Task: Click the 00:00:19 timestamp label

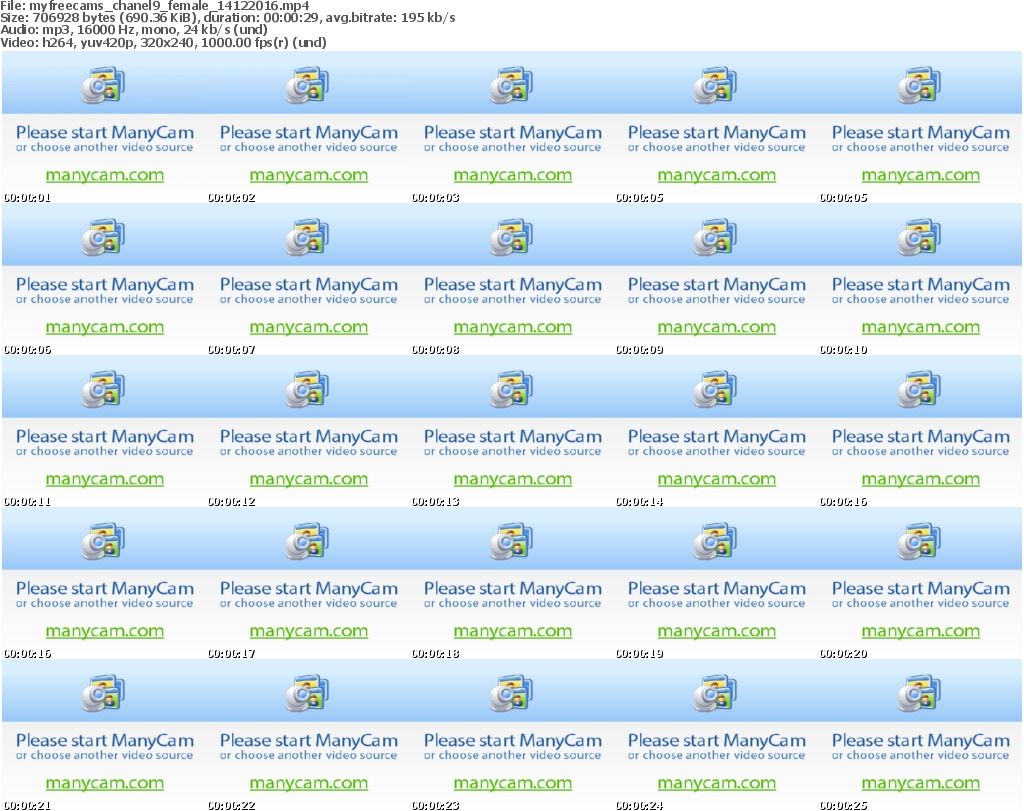Action: [639, 654]
